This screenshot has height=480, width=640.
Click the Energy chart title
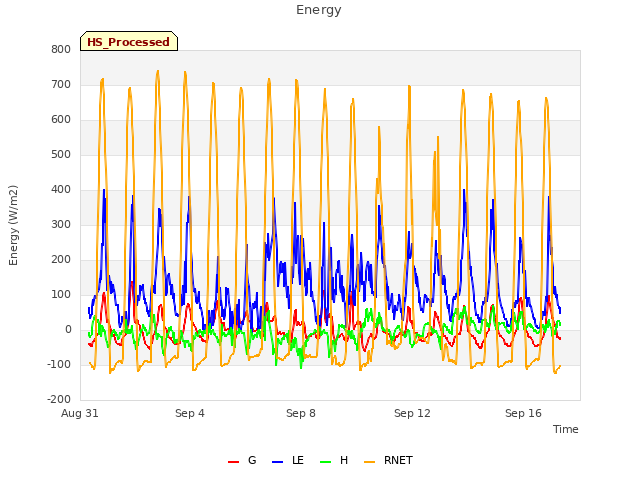pyautogui.click(x=319, y=10)
